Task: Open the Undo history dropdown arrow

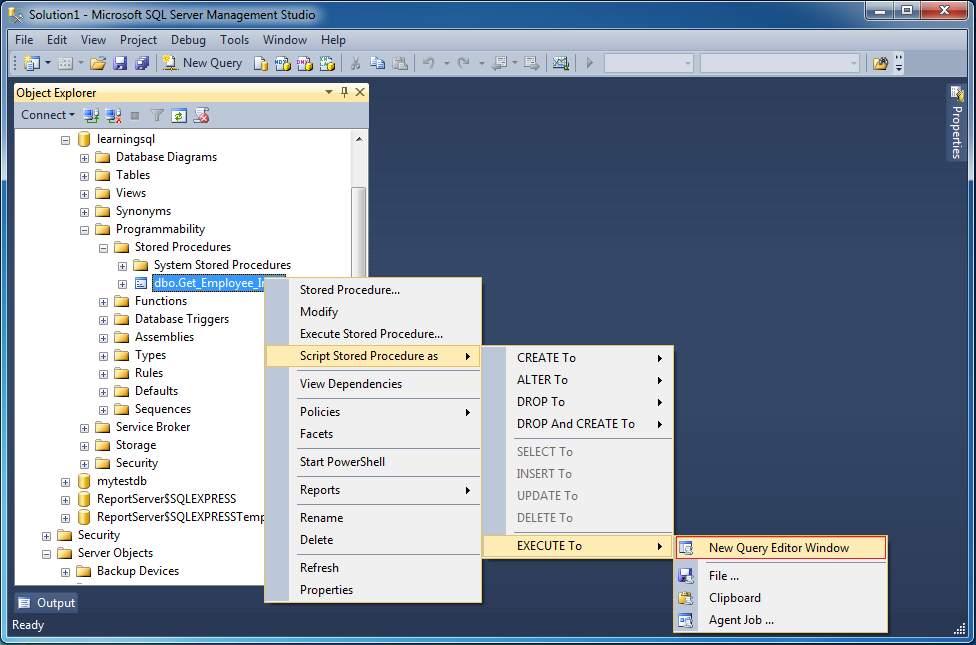Action: click(x=446, y=63)
